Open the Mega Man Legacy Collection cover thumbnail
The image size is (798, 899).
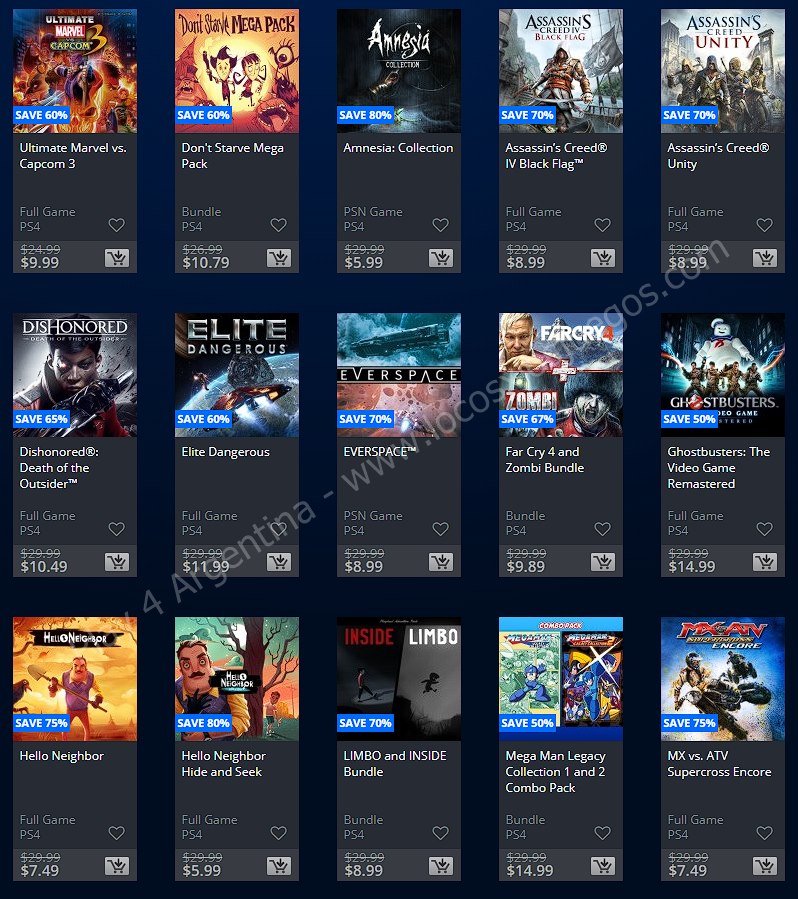coord(561,679)
